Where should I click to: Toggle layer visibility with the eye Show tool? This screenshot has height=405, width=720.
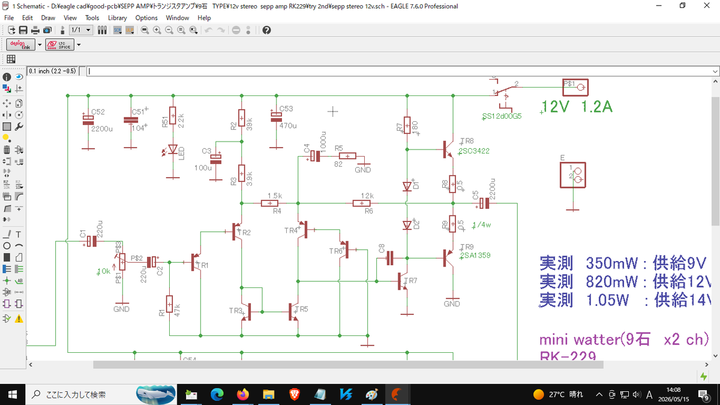click(x=19, y=77)
